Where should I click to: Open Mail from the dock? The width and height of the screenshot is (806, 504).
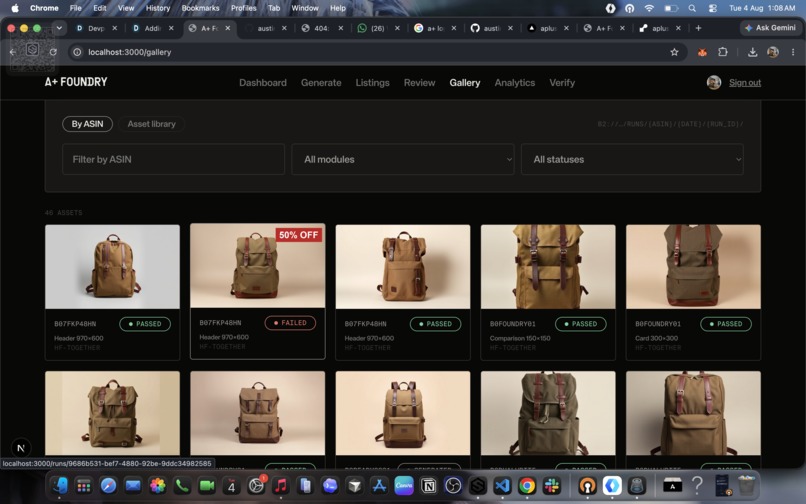pos(133,485)
